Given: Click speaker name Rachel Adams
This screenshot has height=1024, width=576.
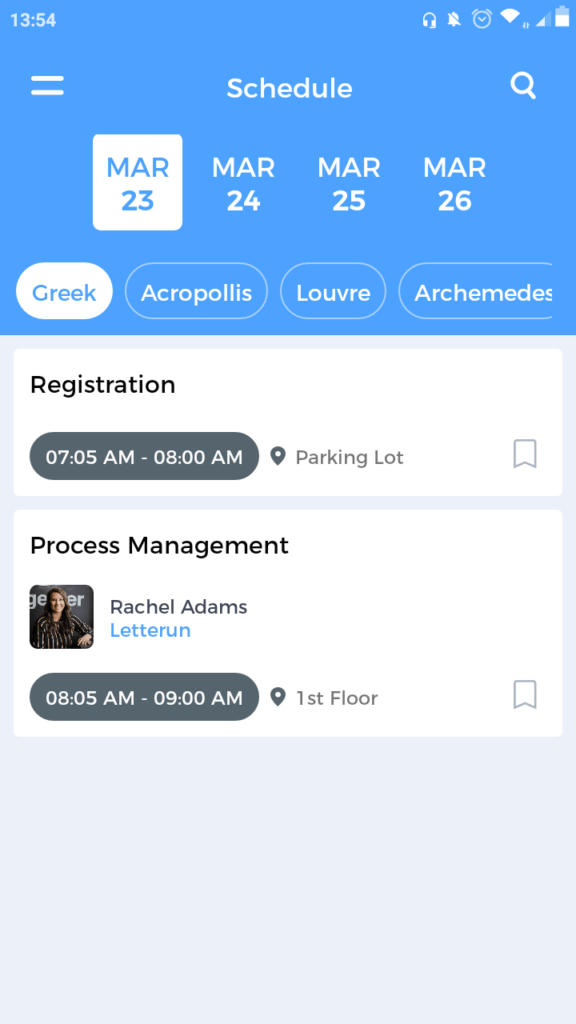Looking at the screenshot, I should pos(178,607).
